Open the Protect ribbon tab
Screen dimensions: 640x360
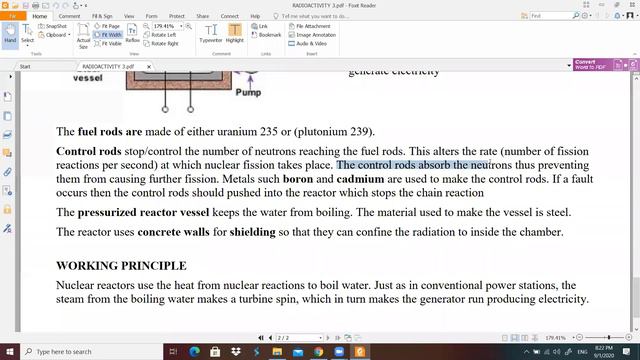tap(177, 16)
